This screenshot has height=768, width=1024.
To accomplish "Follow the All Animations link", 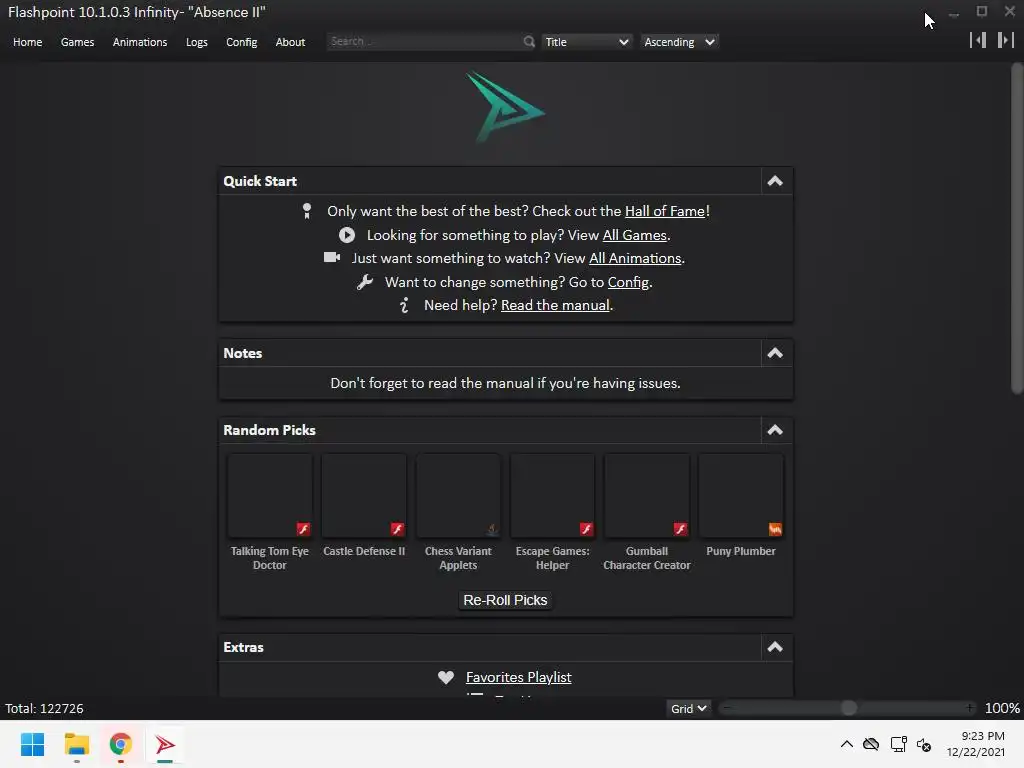I will click(635, 258).
